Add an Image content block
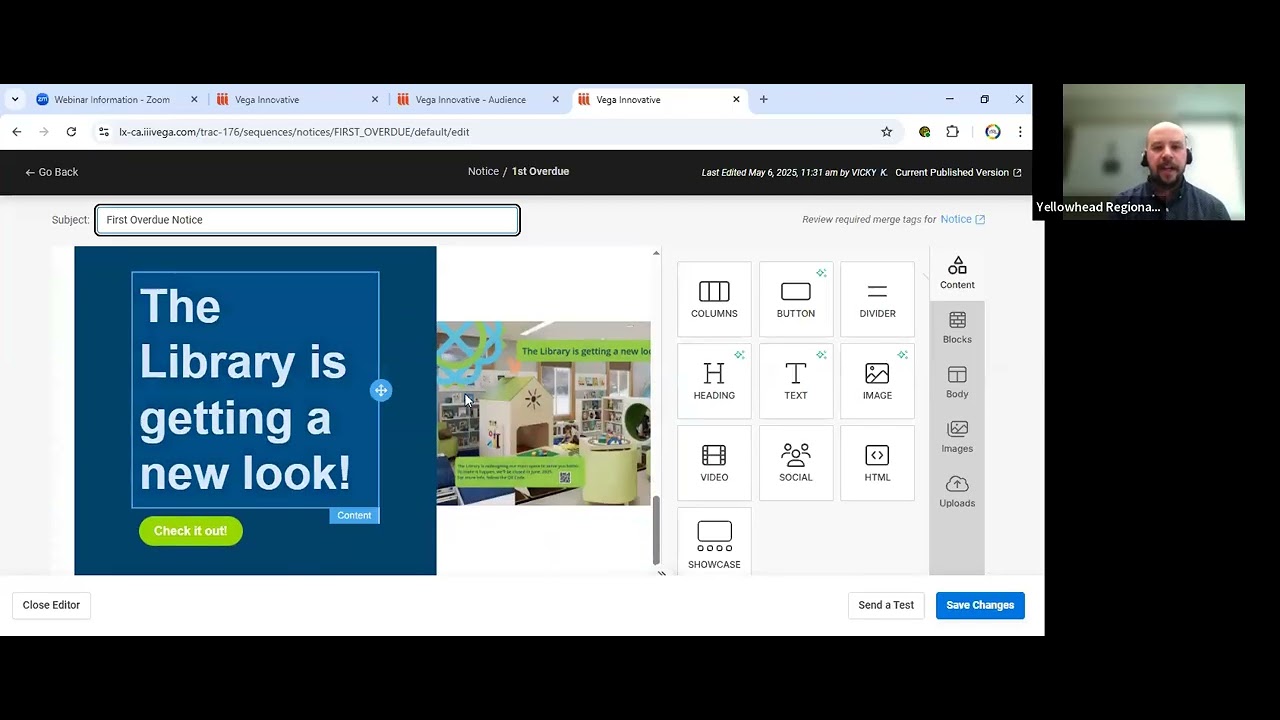This screenshot has width=1280, height=720. pyautogui.click(x=877, y=381)
